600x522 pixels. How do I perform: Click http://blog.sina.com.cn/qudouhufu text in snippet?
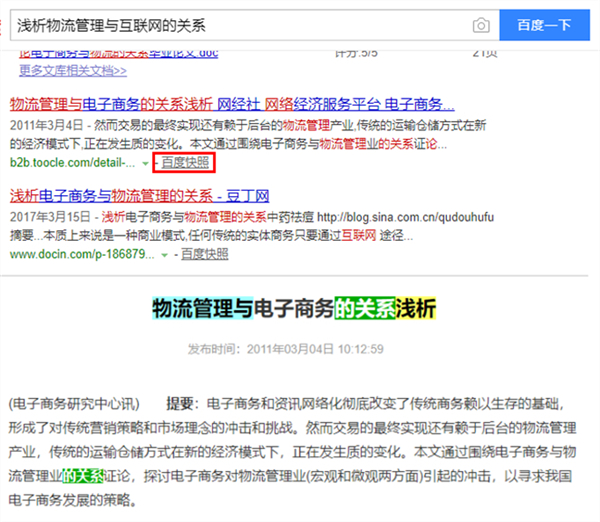pyautogui.click(x=406, y=217)
